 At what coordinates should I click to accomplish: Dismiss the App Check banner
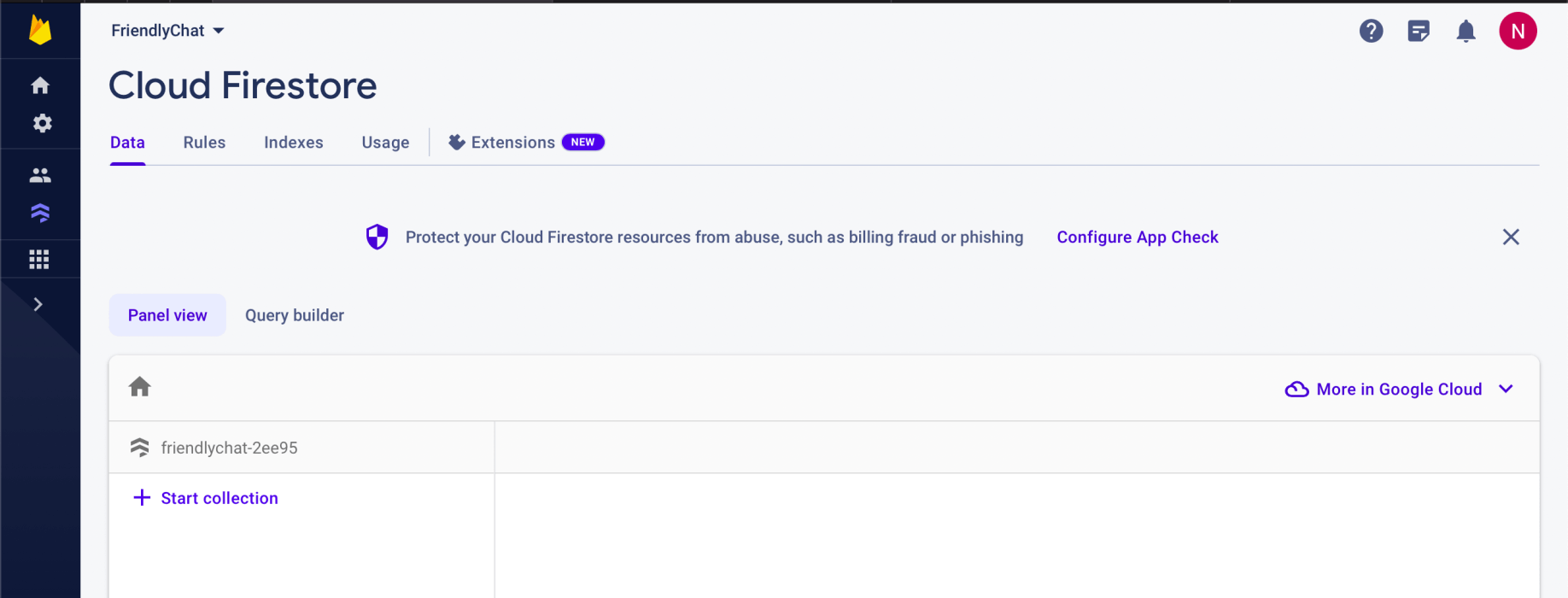pyautogui.click(x=1510, y=237)
